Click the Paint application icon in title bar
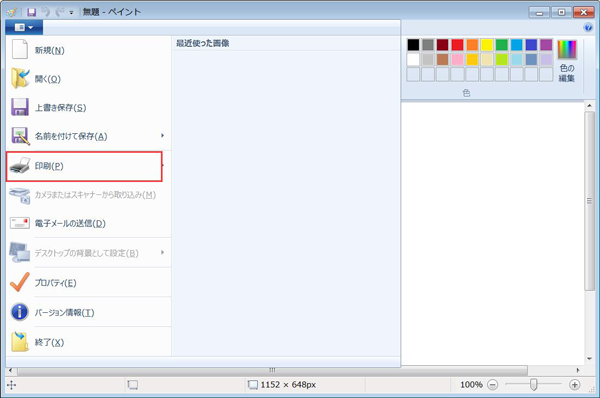The height and width of the screenshot is (398, 600). click(12, 12)
